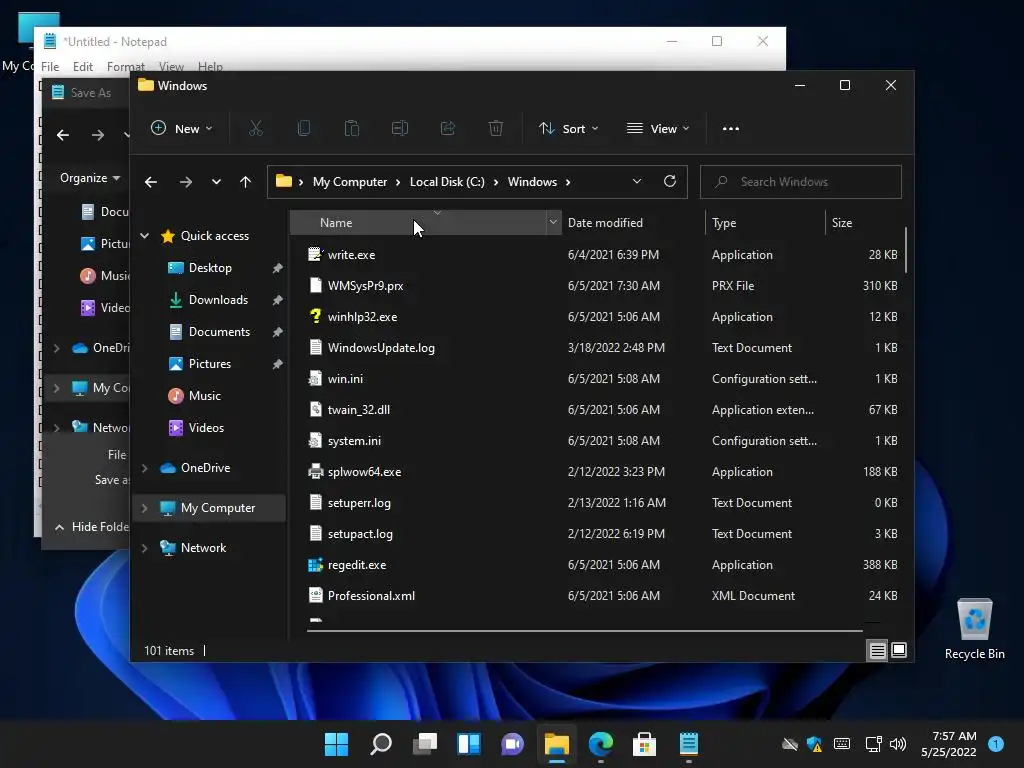This screenshot has height=768, width=1024.
Task: Open the Sort options dropdown
Action: (x=568, y=129)
